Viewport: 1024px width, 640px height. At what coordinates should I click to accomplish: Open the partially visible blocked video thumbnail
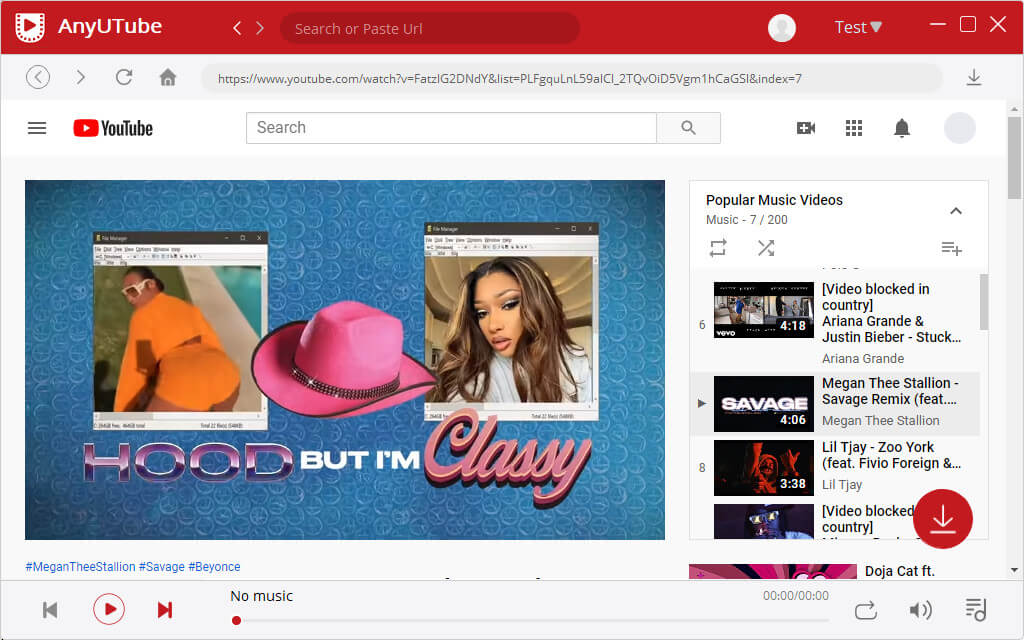[x=763, y=521]
